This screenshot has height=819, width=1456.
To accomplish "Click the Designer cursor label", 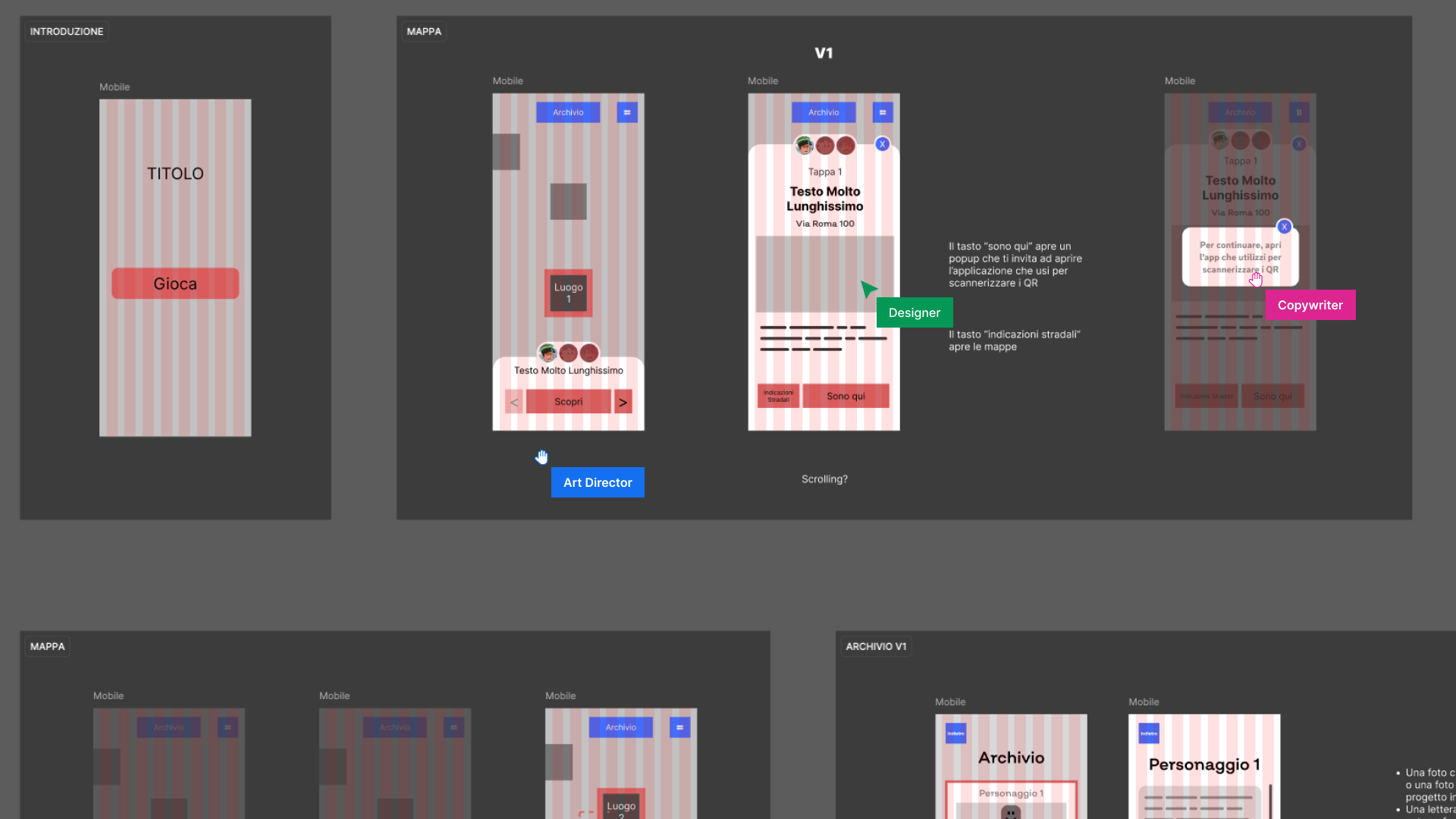I will pos(915,312).
